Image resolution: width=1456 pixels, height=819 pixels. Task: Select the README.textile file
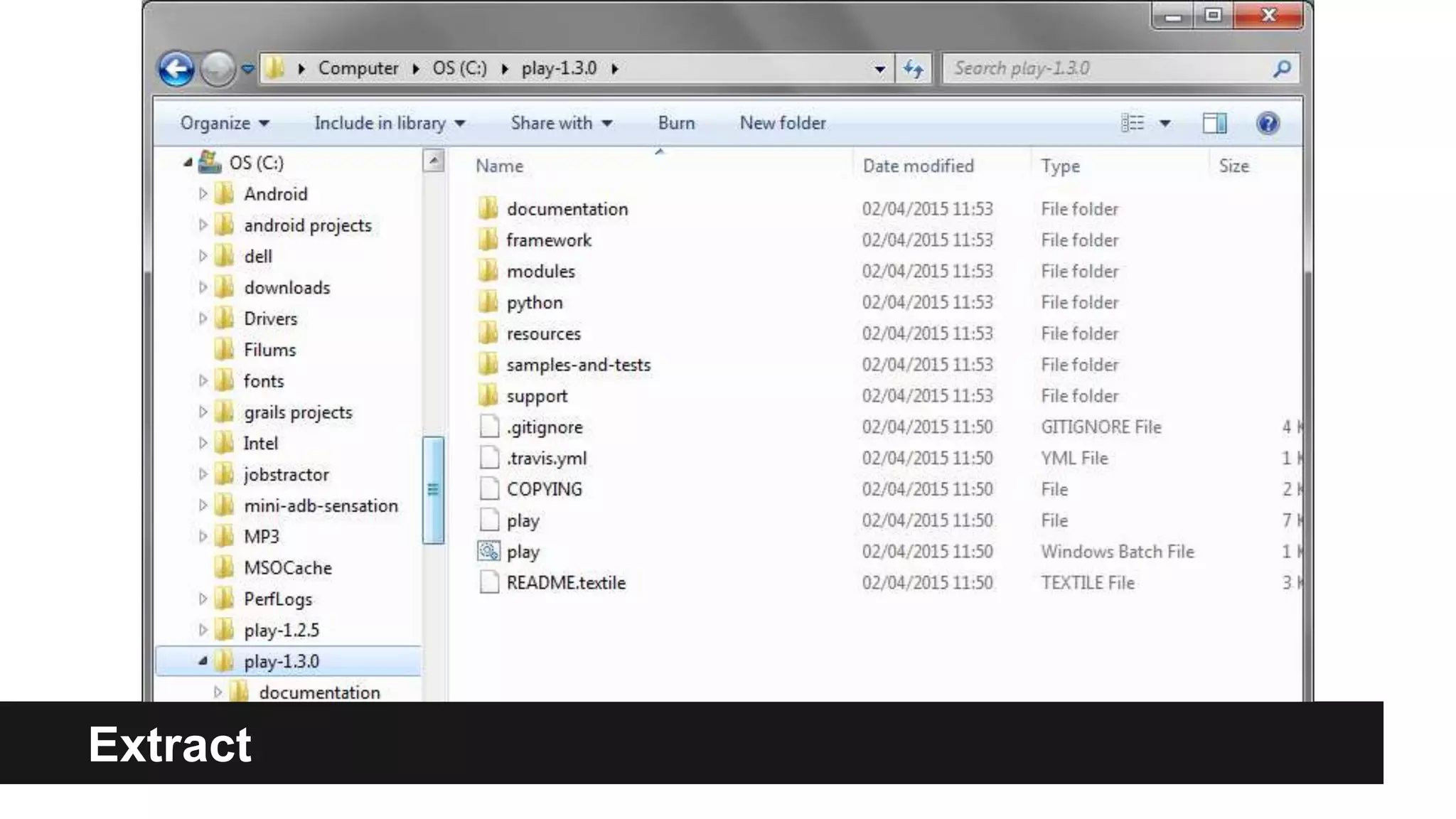coord(565,583)
